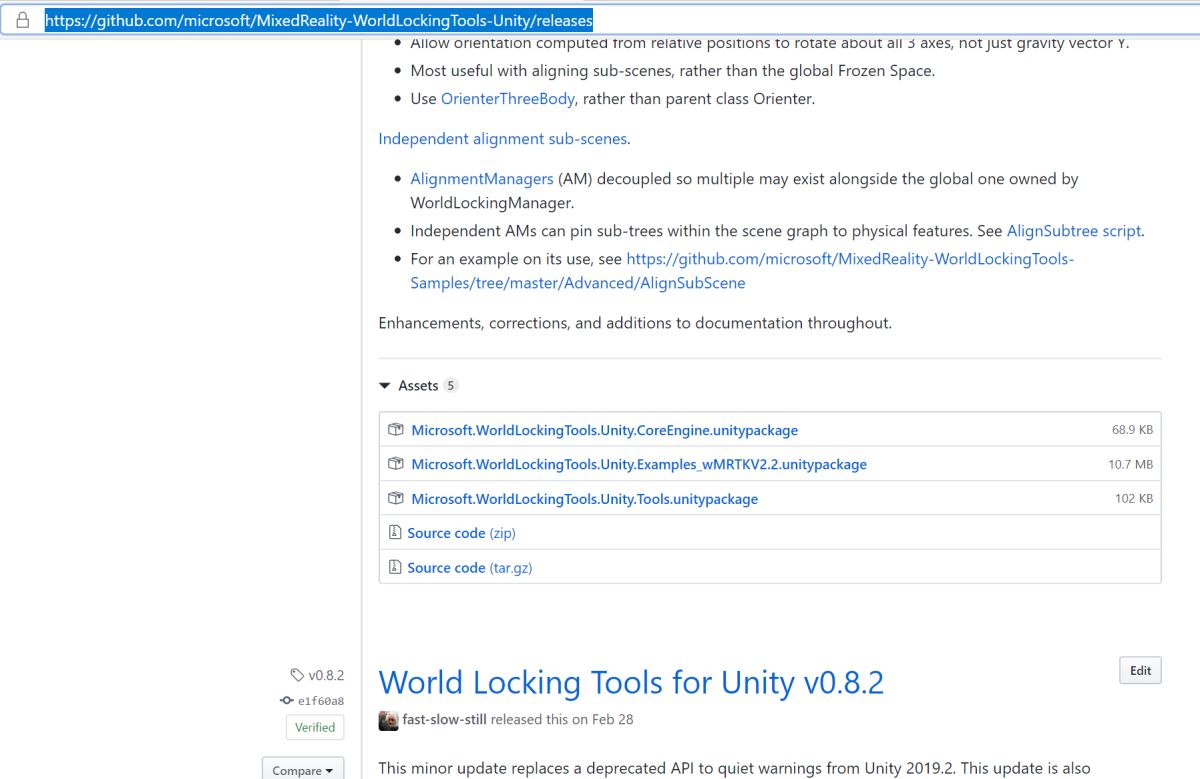This screenshot has width=1200, height=779.
Task: Open AlignmentManagers link
Action: [x=482, y=179]
